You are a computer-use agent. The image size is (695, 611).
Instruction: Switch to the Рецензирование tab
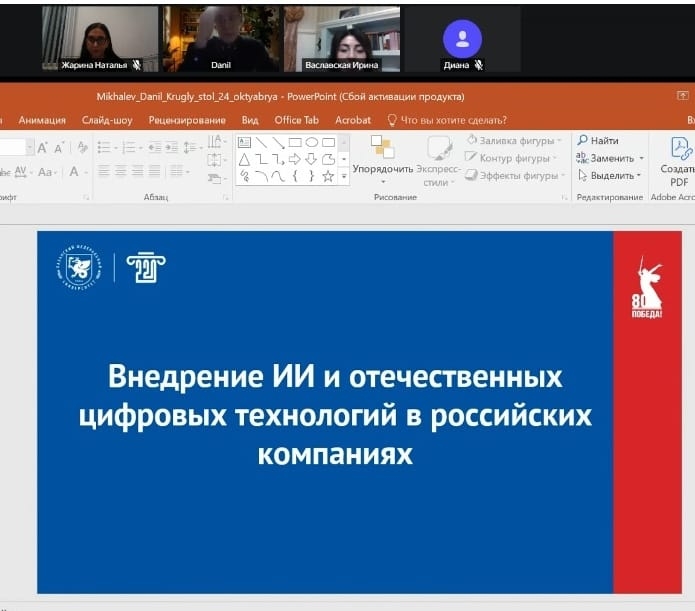(x=189, y=120)
